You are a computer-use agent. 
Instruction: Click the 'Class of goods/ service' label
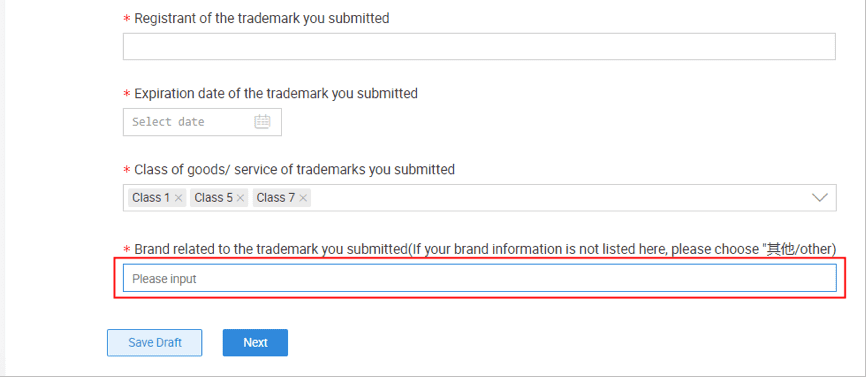click(x=294, y=169)
